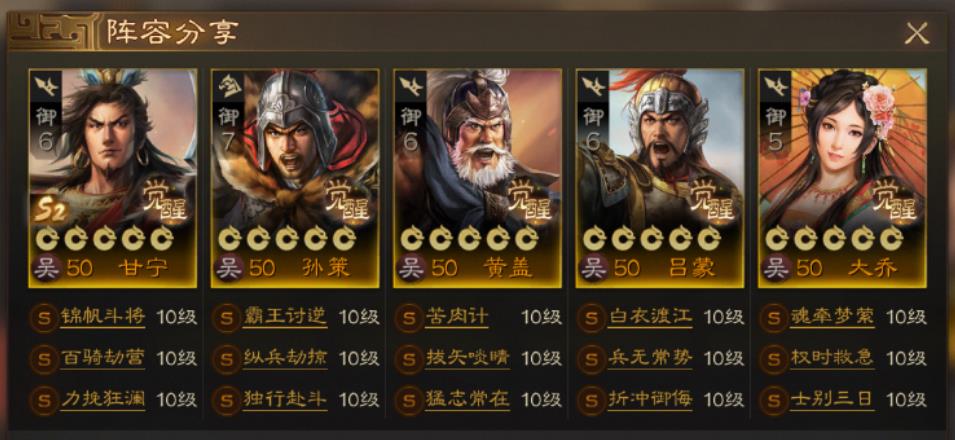Image resolution: width=955 pixels, height=440 pixels.
Task: Click the cavalry troop icon on 孙策 card
Action: coord(228,85)
